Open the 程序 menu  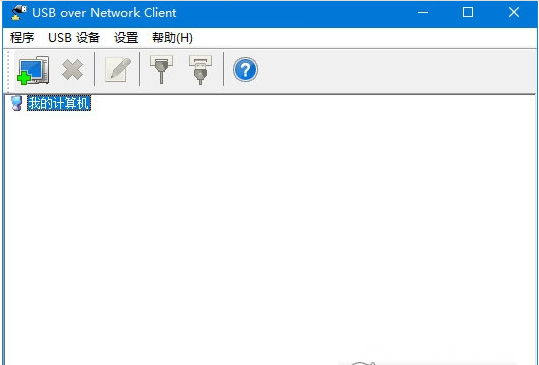point(22,37)
